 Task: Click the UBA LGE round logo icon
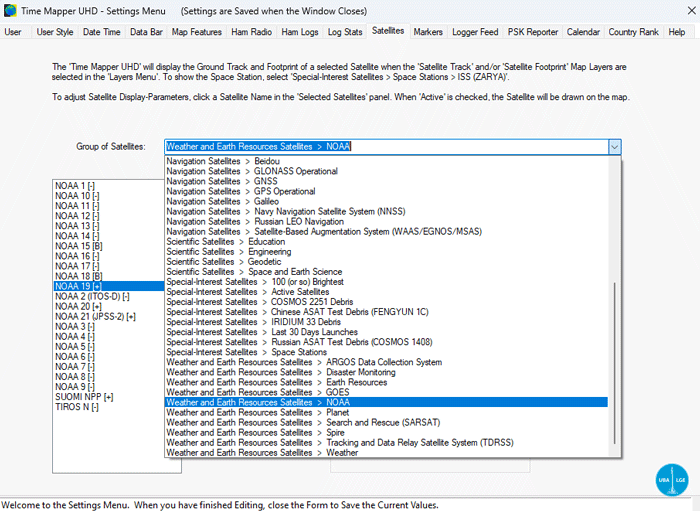click(672, 480)
